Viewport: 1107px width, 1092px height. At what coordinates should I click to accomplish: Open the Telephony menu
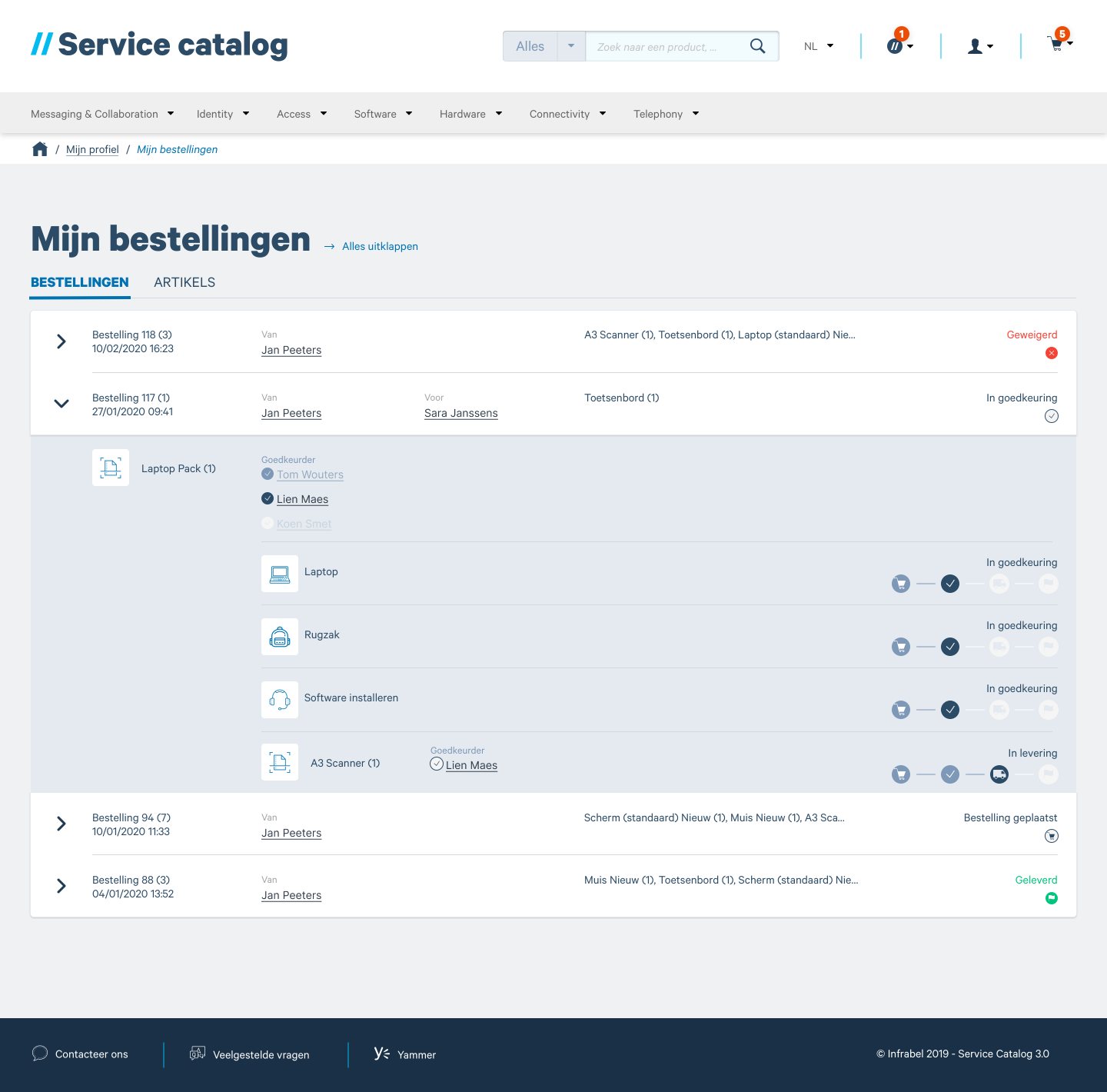pos(667,114)
